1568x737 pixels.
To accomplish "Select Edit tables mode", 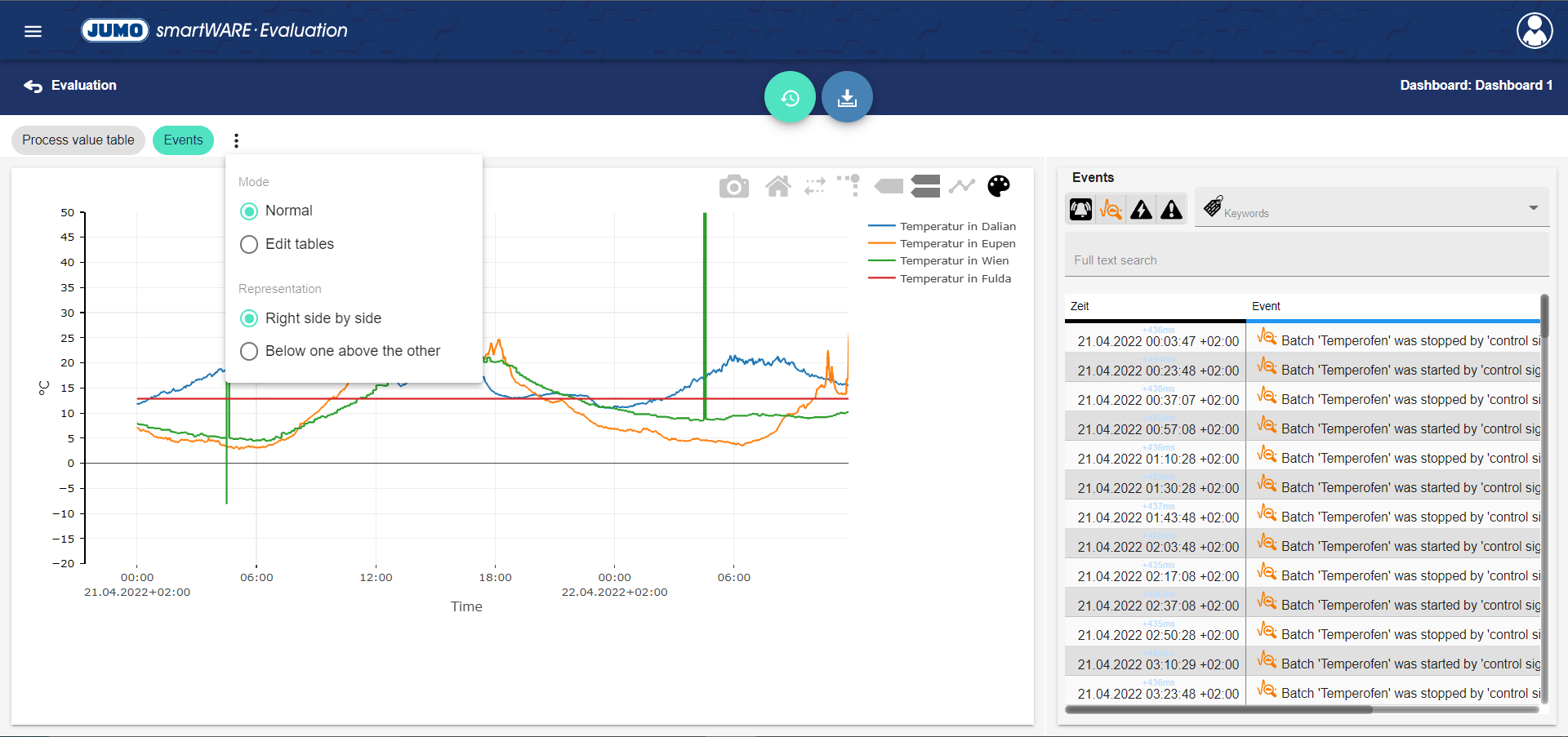I will click(249, 245).
